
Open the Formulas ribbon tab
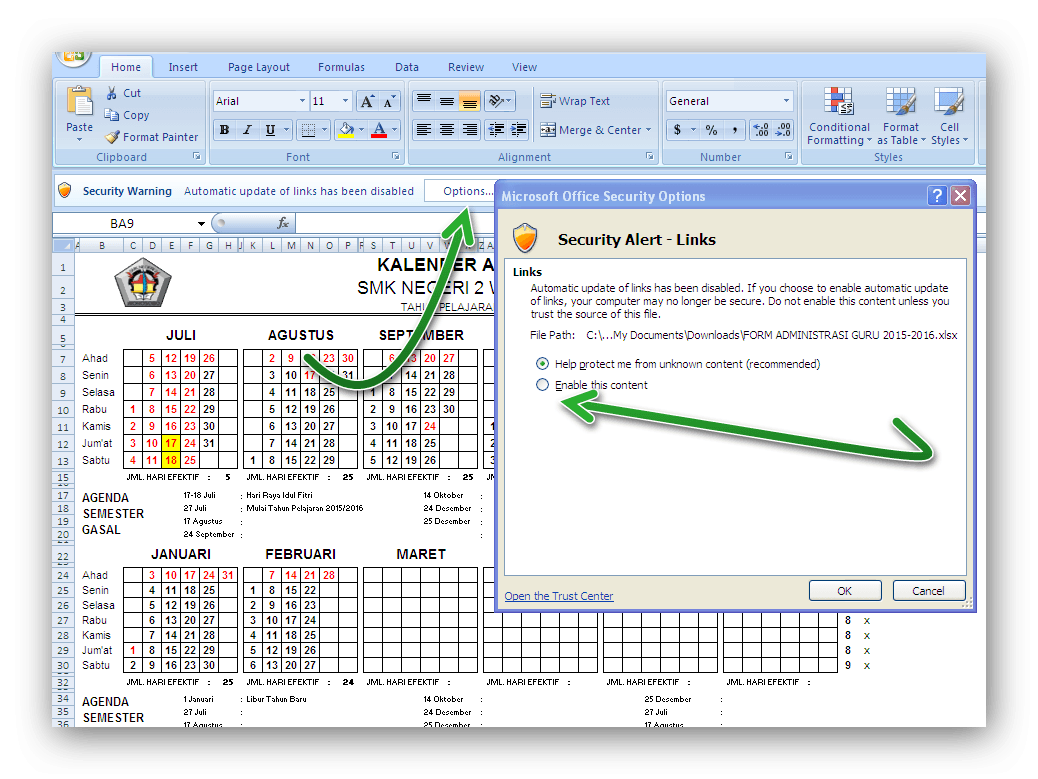pyautogui.click(x=341, y=67)
